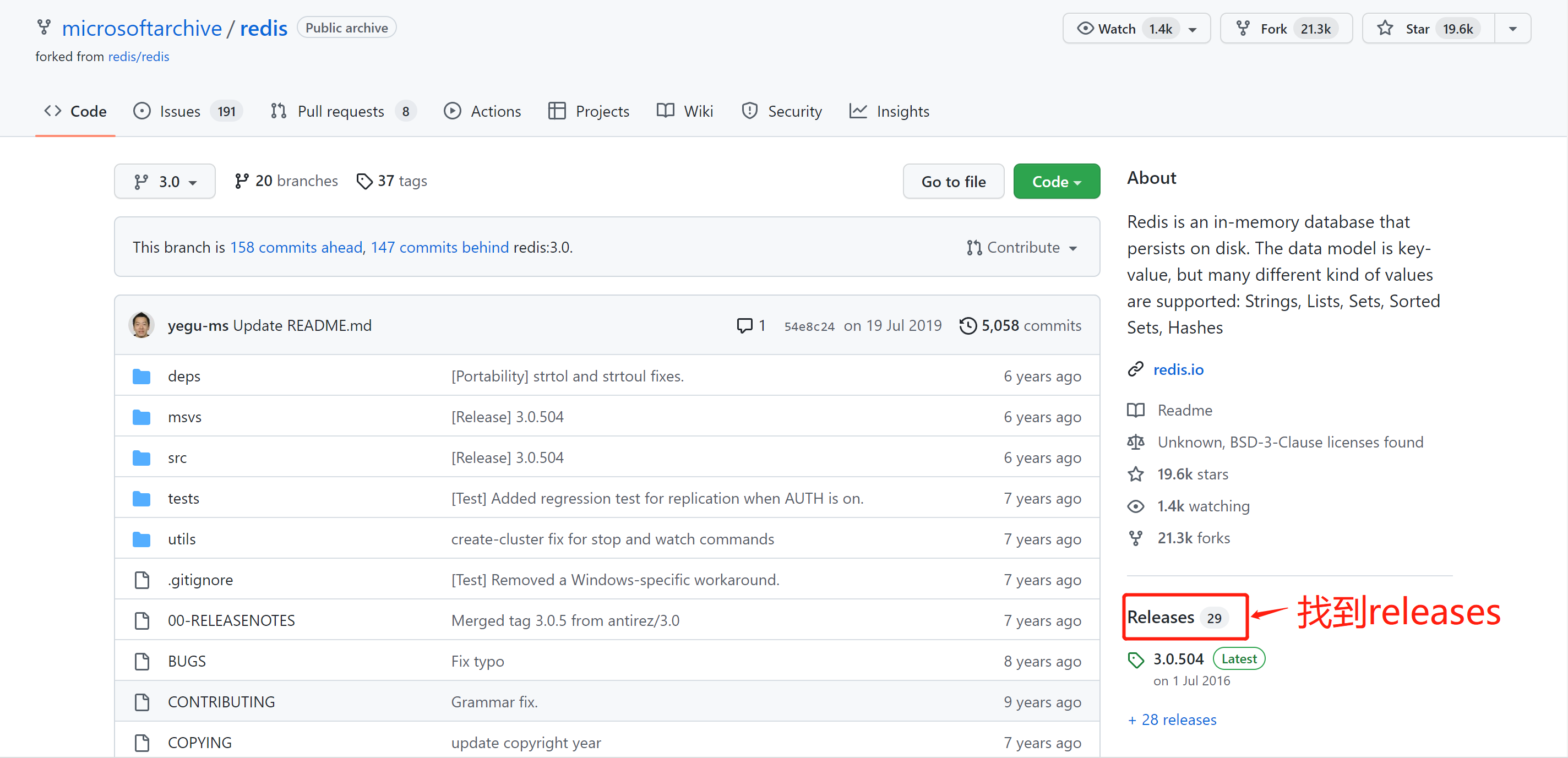
Task: Open the Fix typo commit message
Action: (x=477, y=661)
